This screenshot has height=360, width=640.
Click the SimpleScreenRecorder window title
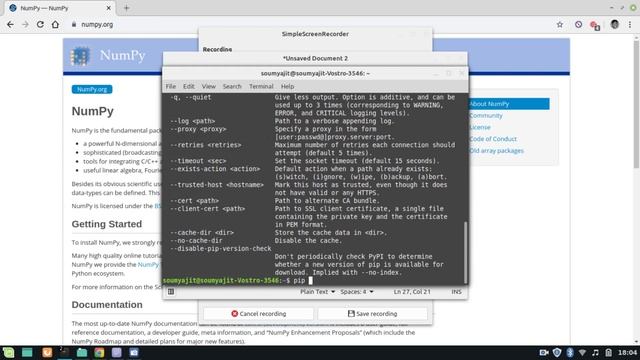[315, 34]
